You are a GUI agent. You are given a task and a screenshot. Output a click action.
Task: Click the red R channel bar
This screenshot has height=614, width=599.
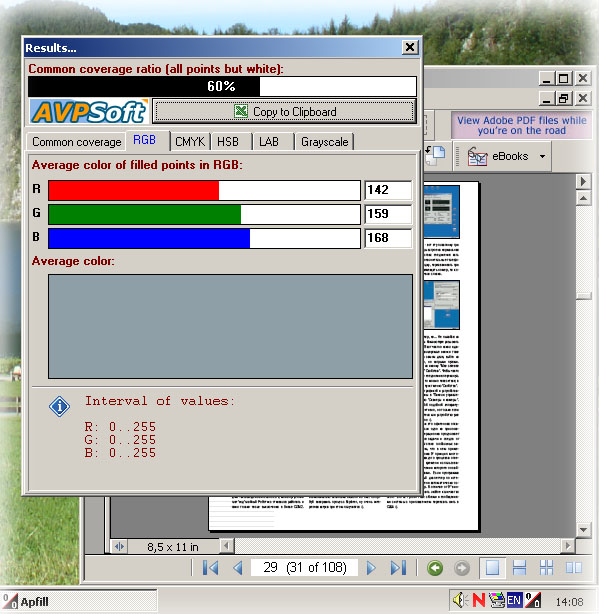tap(204, 190)
